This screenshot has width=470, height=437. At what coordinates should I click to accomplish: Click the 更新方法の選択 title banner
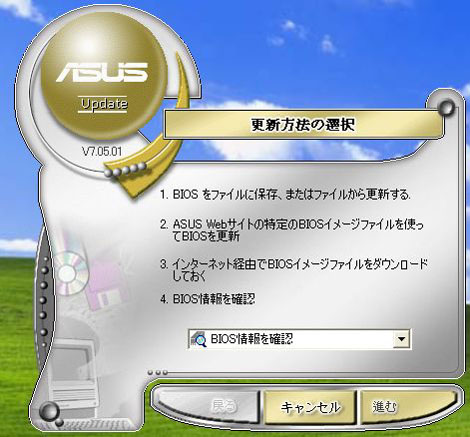[x=303, y=125]
